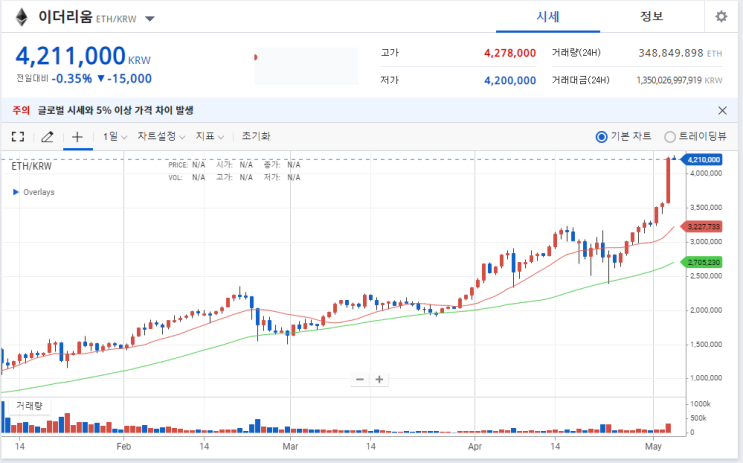743x463 pixels.
Task: Zoom out the chart with minus button
Action: click(x=360, y=379)
